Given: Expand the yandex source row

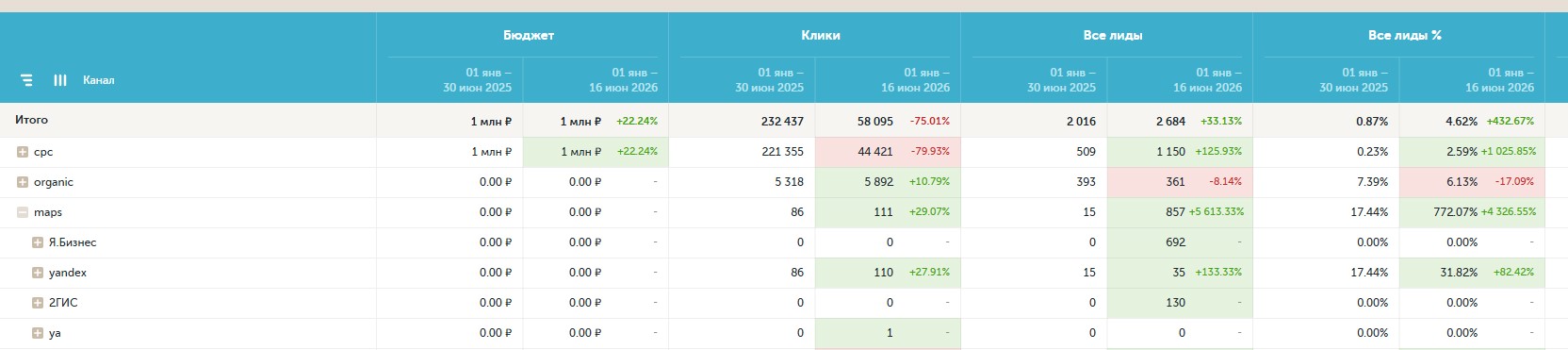Looking at the screenshot, I should pyautogui.click(x=38, y=273).
